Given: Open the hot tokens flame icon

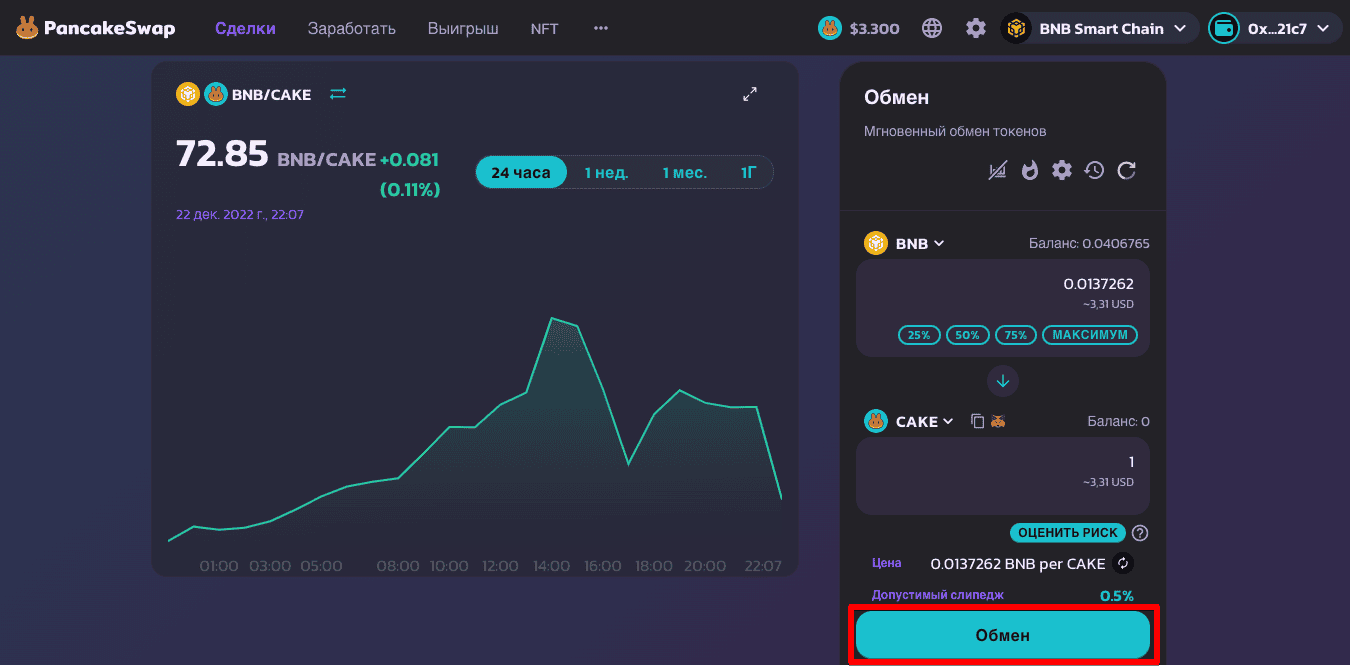Looking at the screenshot, I should click(1030, 171).
